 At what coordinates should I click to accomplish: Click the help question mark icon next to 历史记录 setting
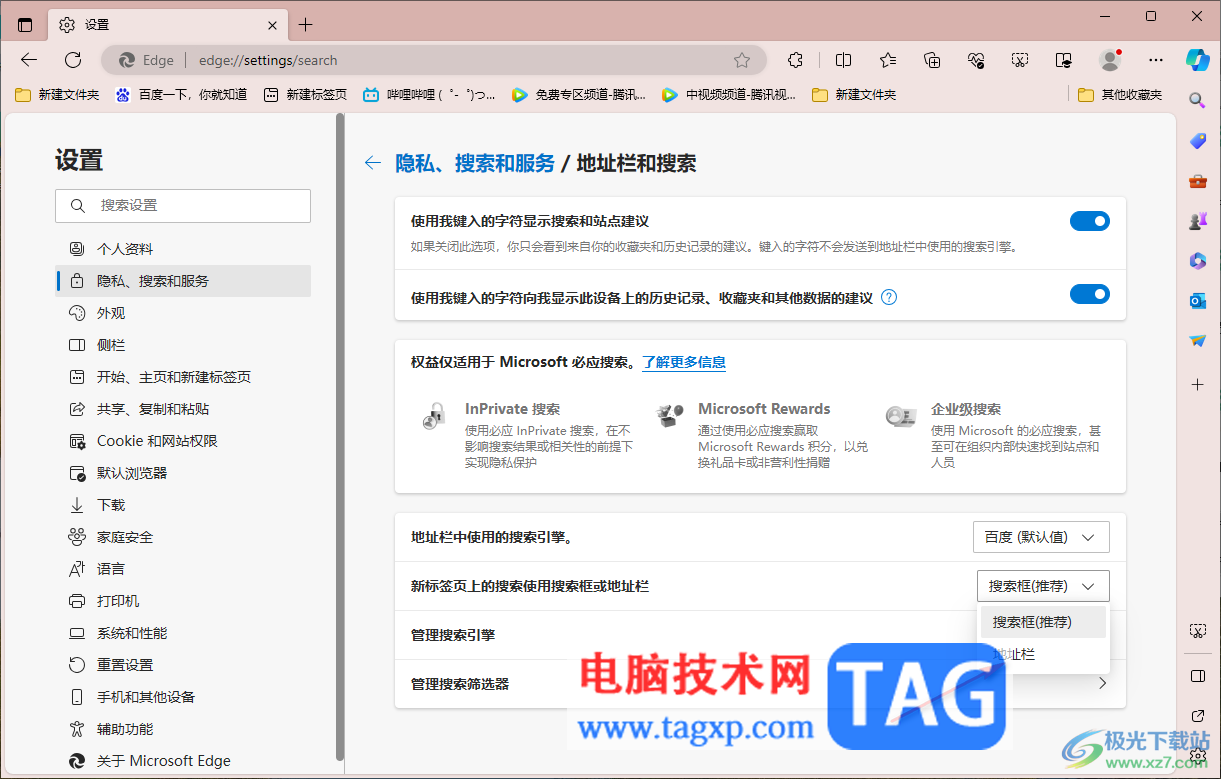click(x=889, y=297)
